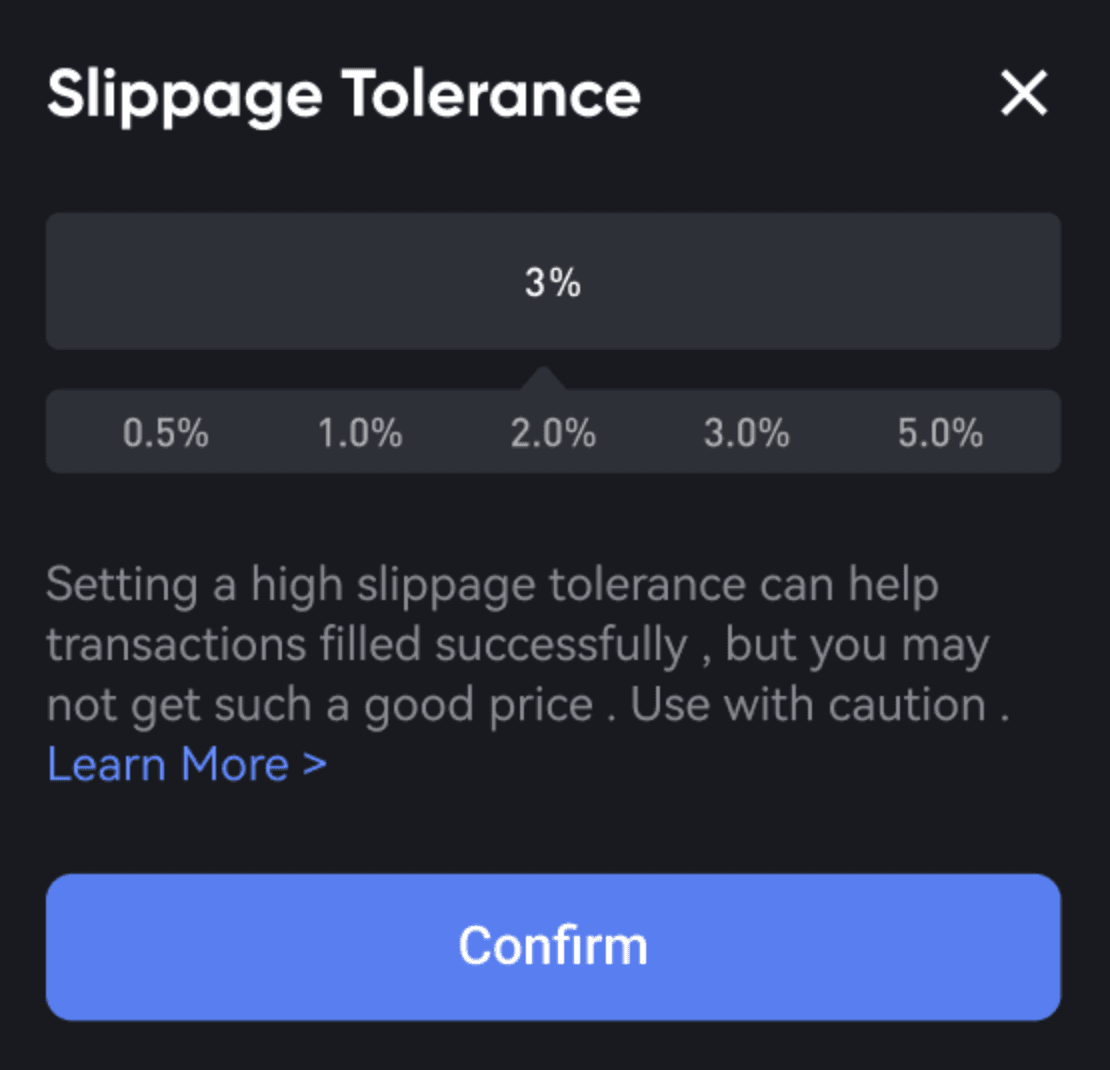This screenshot has width=1110, height=1070.
Task: Click the custom slippage input showing 3%
Action: [553, 282]
